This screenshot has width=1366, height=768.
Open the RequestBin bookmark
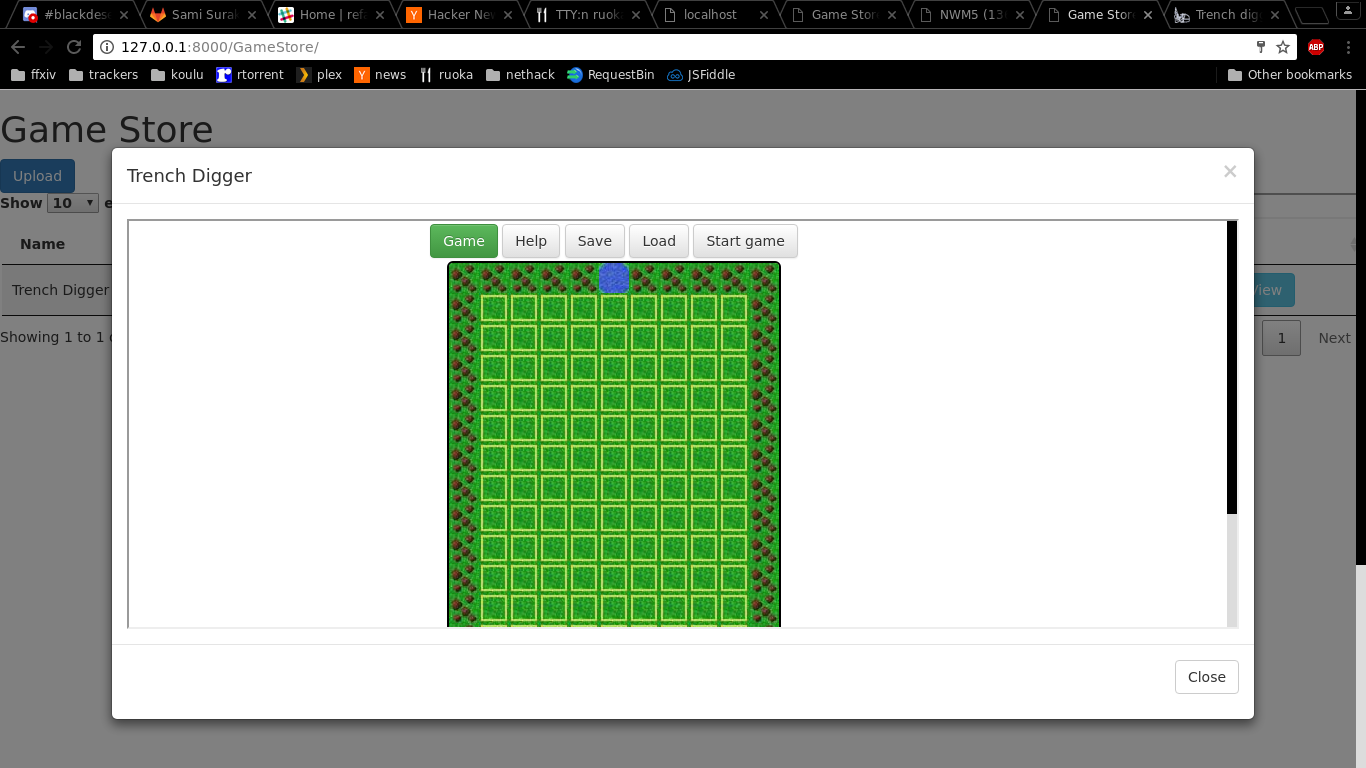(610, 75)
